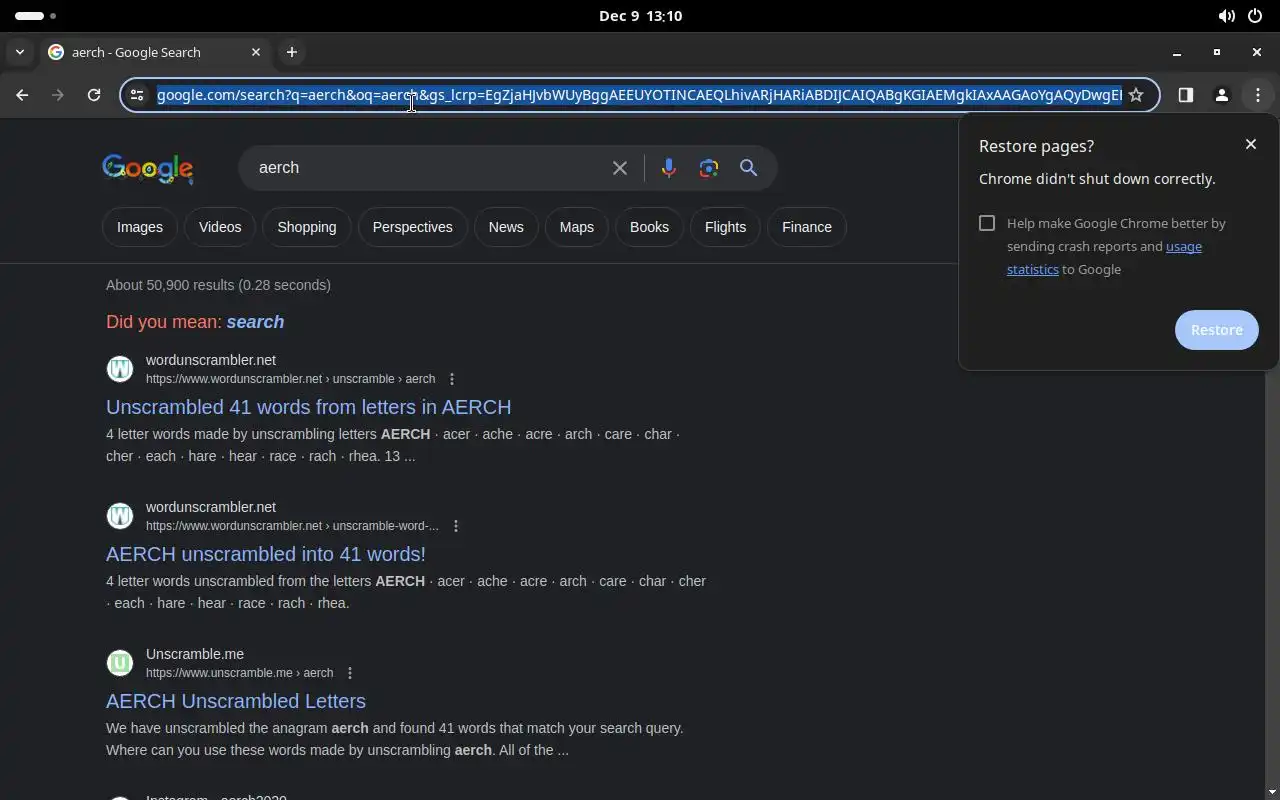Open 'AERCH unscrambled into 41 words!' result
1280x800 pixels.
point(266,554)
